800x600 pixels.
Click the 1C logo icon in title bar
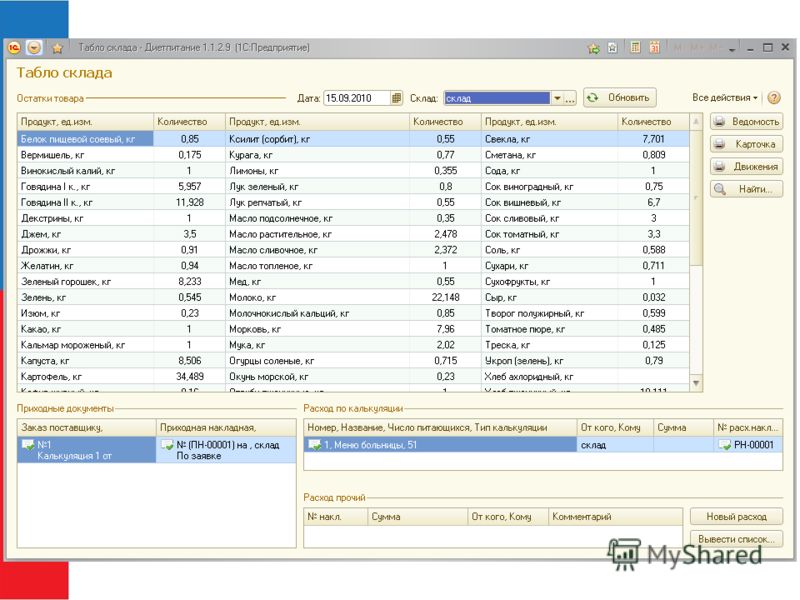(14, 48)
